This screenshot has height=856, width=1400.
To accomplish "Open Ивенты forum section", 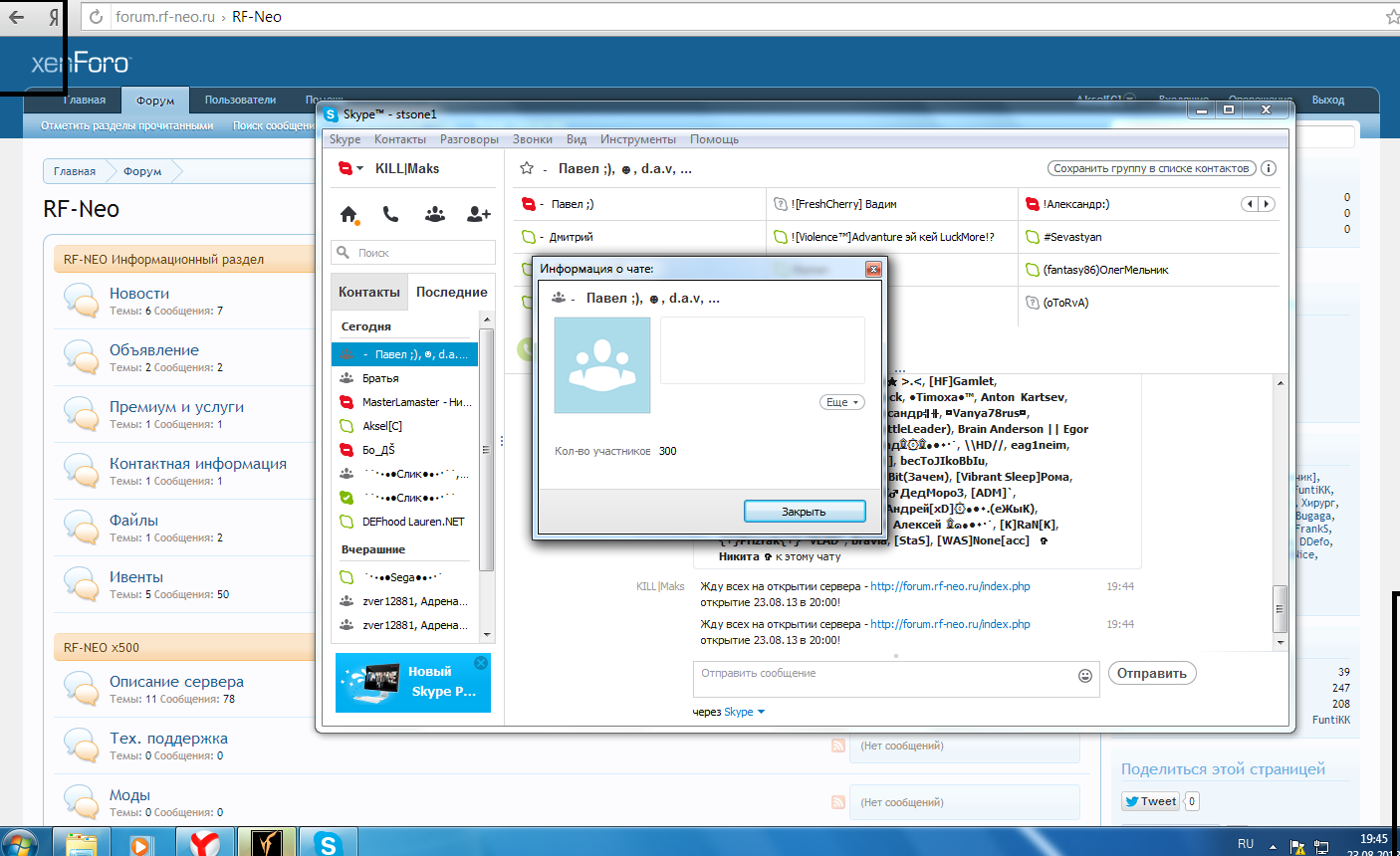I will [x=136, y=577].
